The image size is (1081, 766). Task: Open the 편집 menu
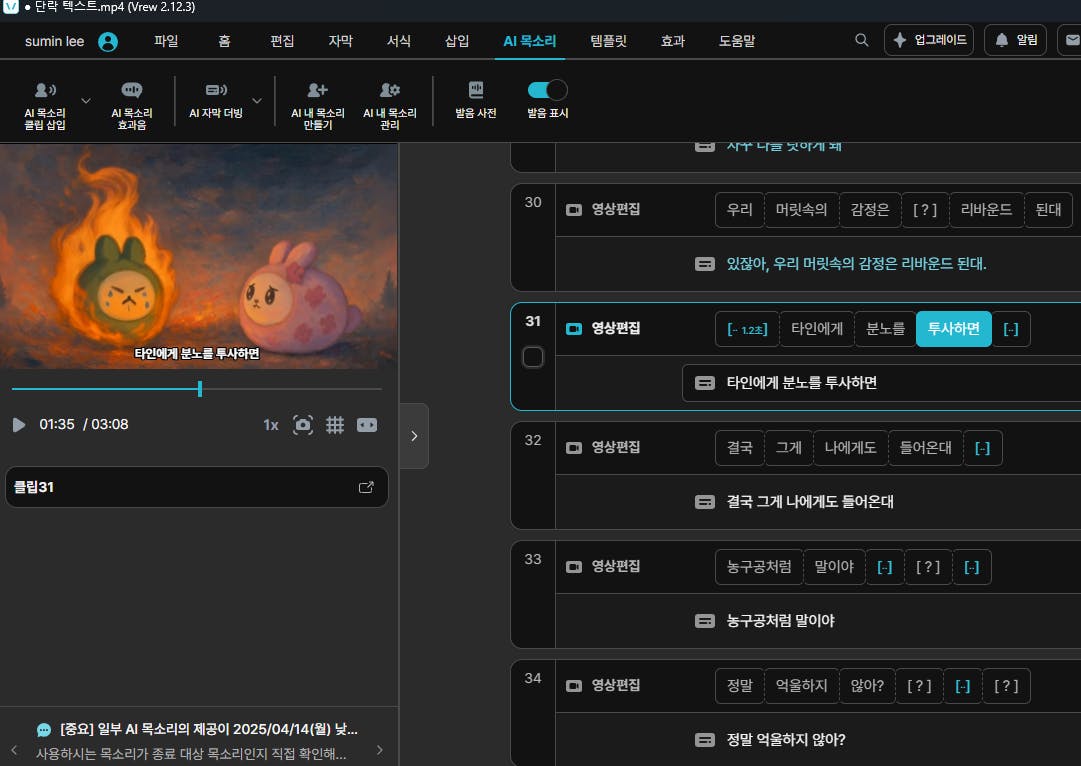coord(282,41)
